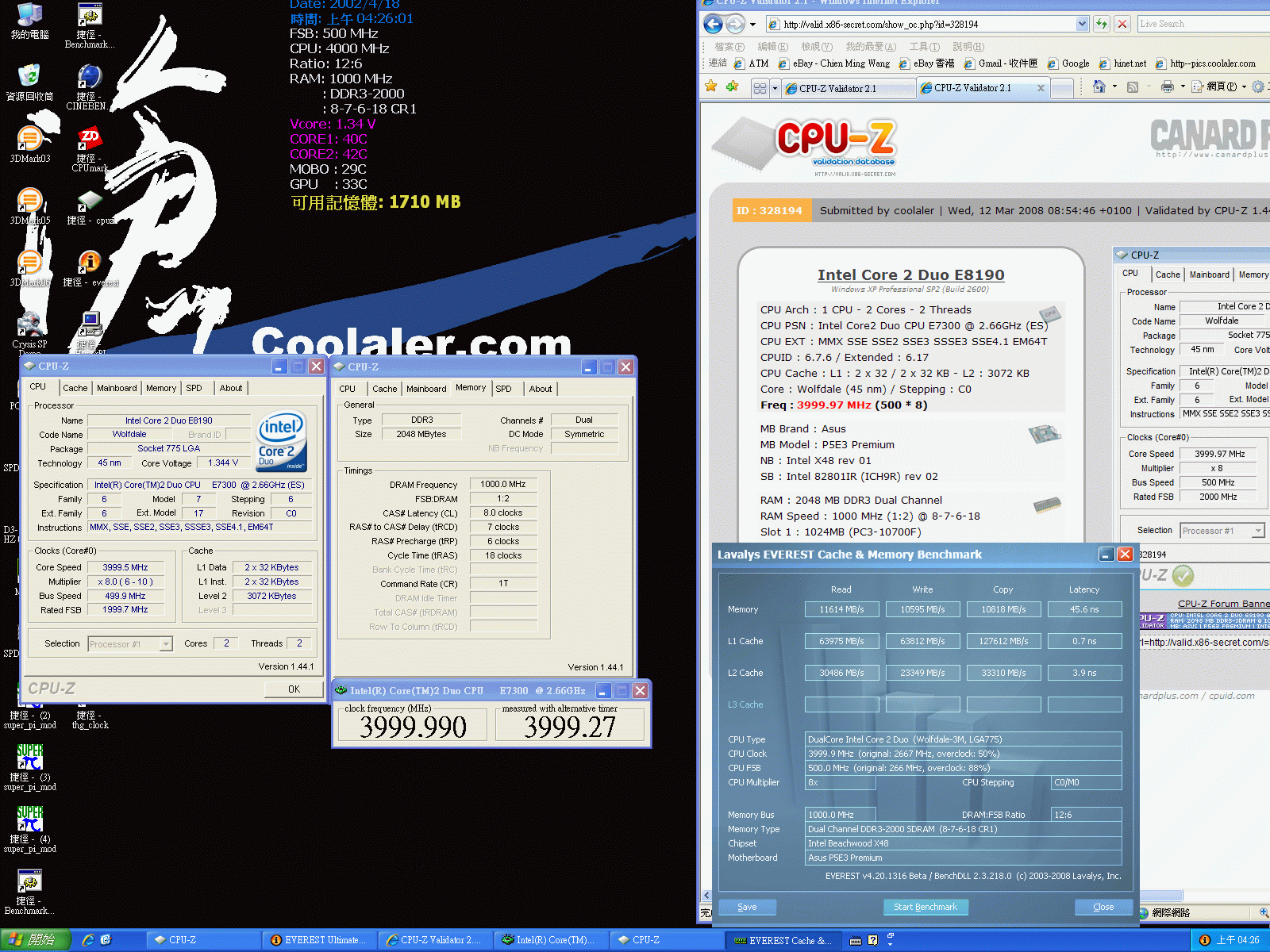Open the 我的最愛(A) Favorites menu
This screenshot has height=952, width=1270.
[871, 47]
